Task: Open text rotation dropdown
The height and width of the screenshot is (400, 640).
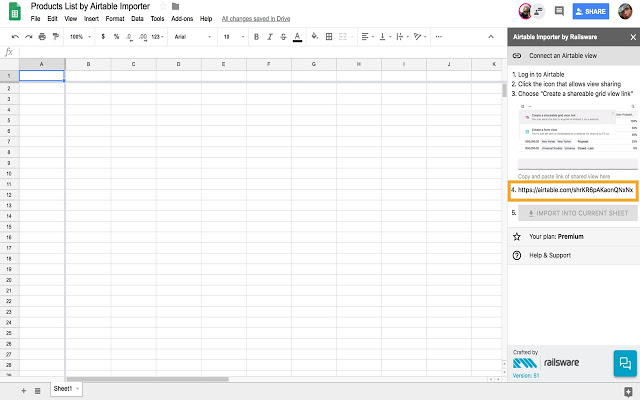Action: pos(420,37)
